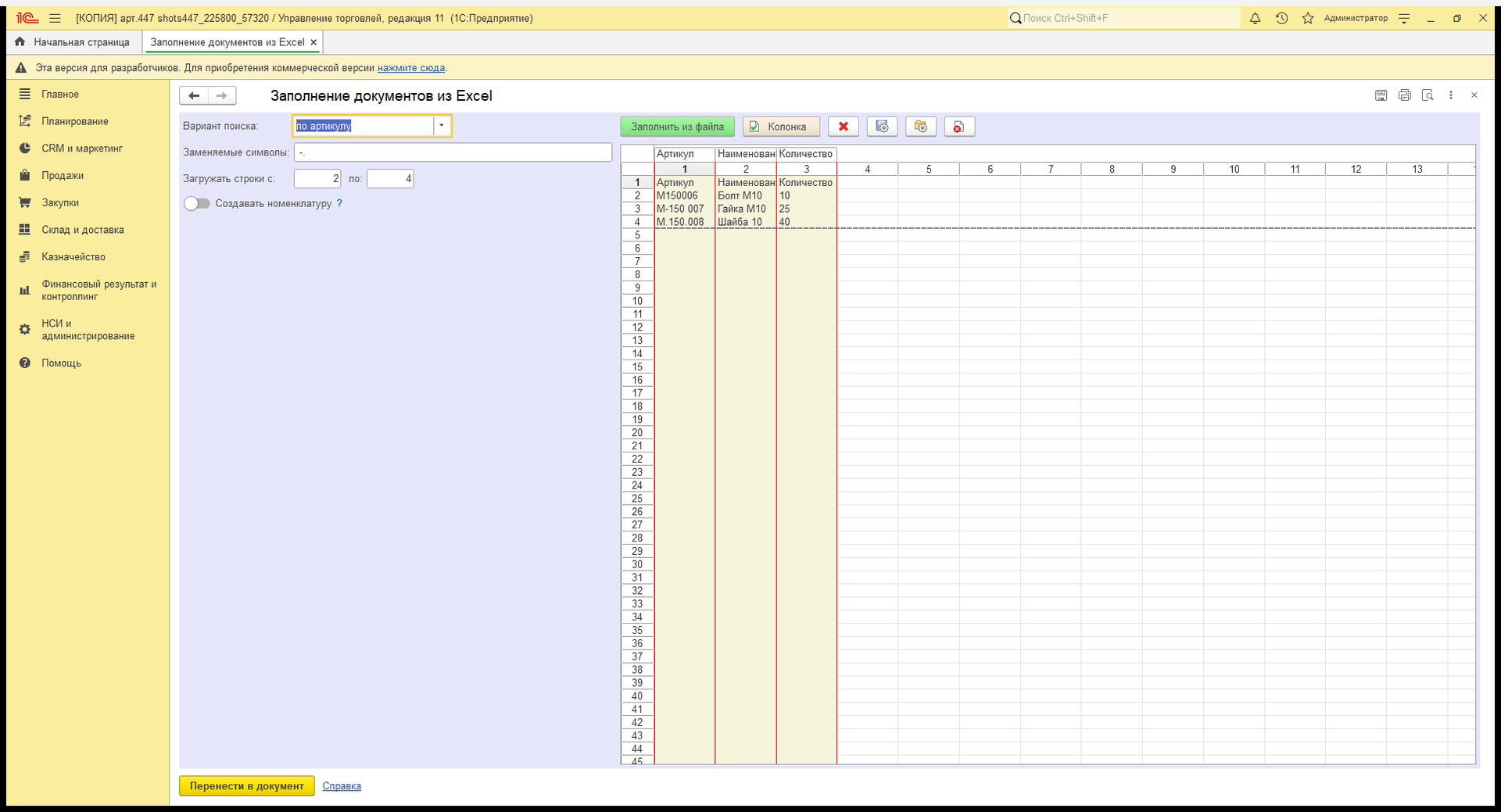Open the Закупки section
1501x812 pixels.
click(60, 202)
